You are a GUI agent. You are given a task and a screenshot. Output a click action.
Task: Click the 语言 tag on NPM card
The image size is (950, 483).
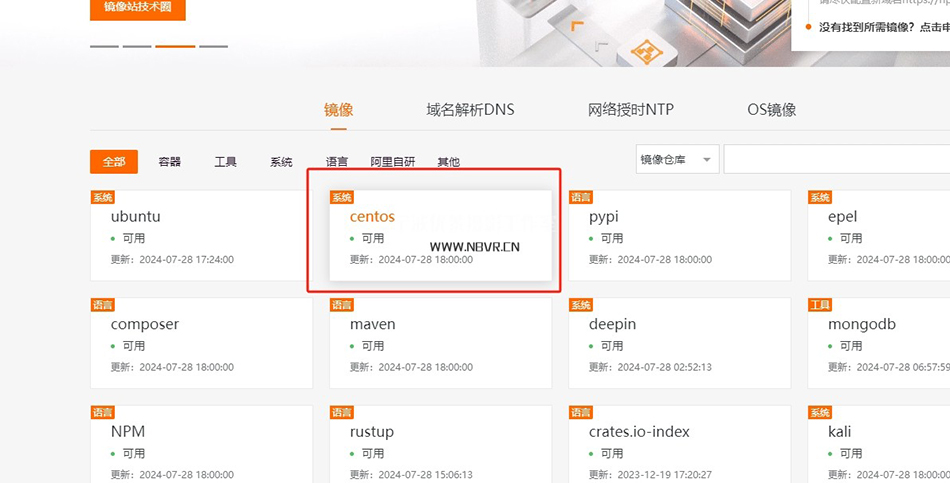click(103, 412)
